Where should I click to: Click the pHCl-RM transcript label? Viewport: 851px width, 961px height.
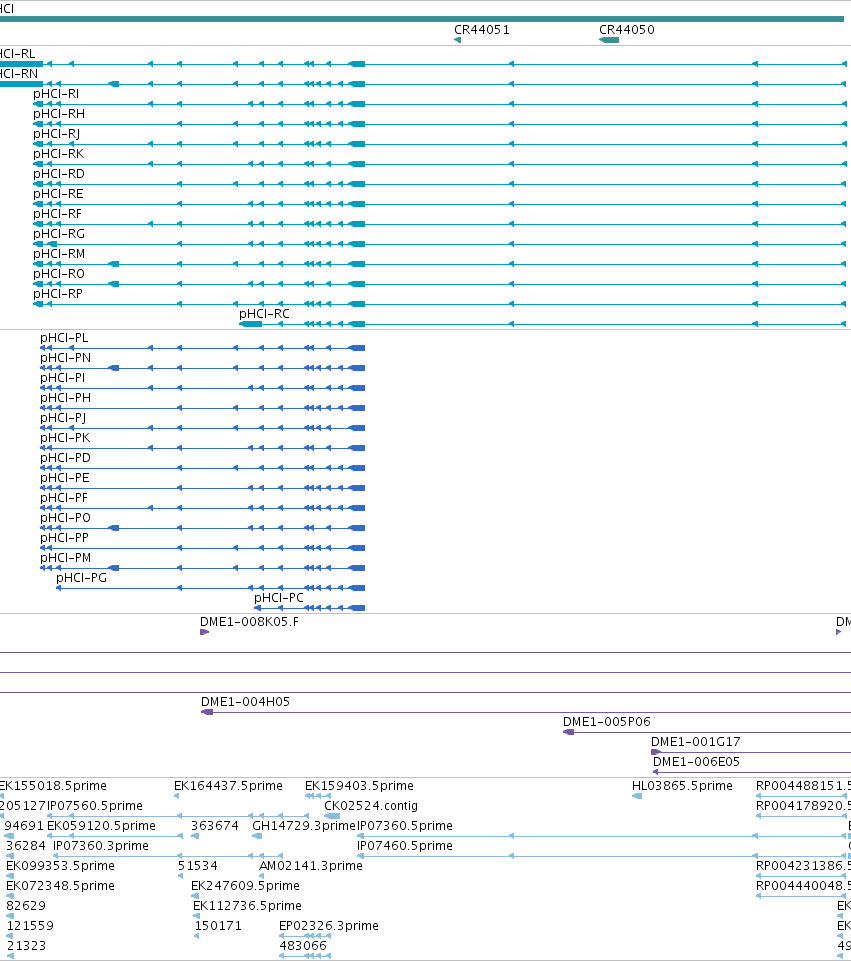(x=59, y=254)
